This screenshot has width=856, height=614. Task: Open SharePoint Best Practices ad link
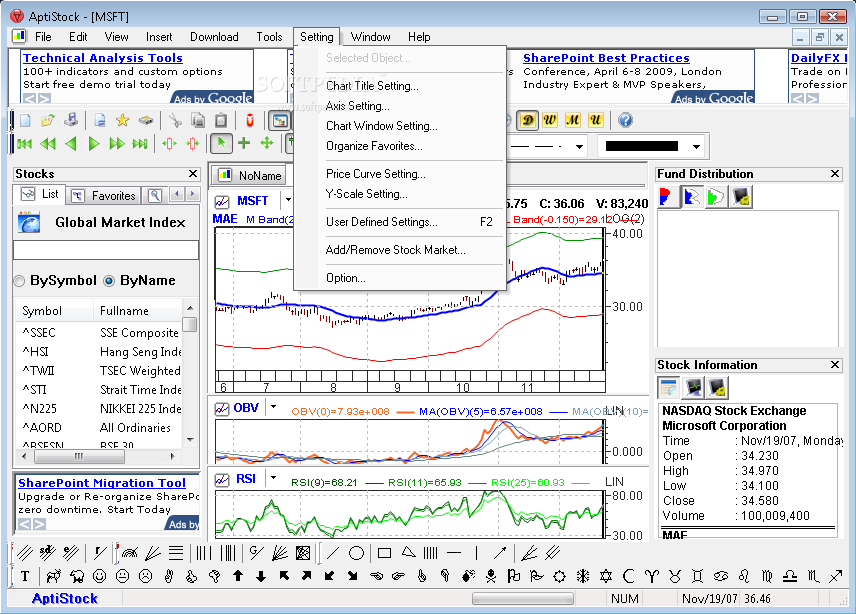pyautogui.click(x=606, y=58)
